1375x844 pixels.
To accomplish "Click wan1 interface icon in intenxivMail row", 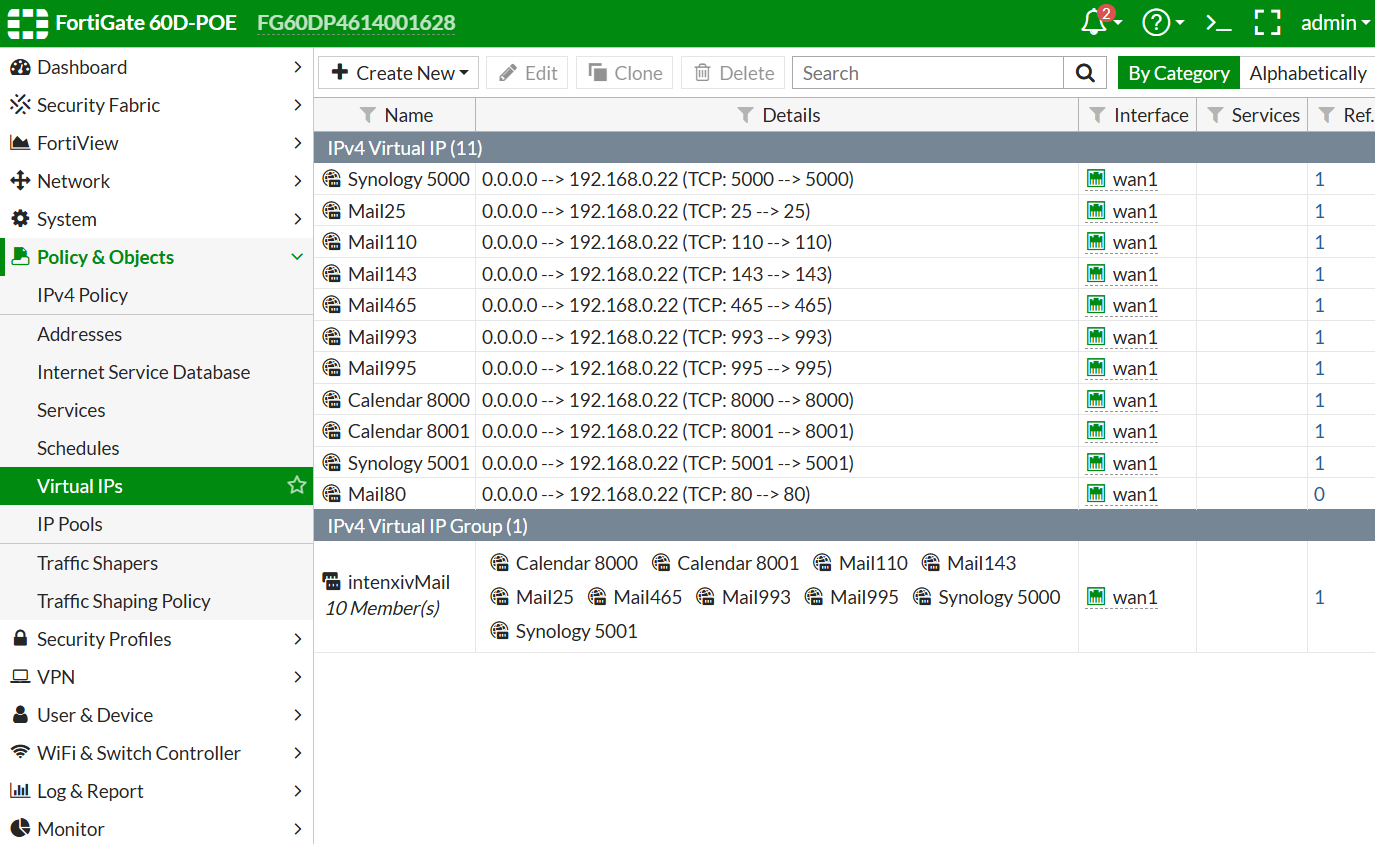I will point(1096,597).
